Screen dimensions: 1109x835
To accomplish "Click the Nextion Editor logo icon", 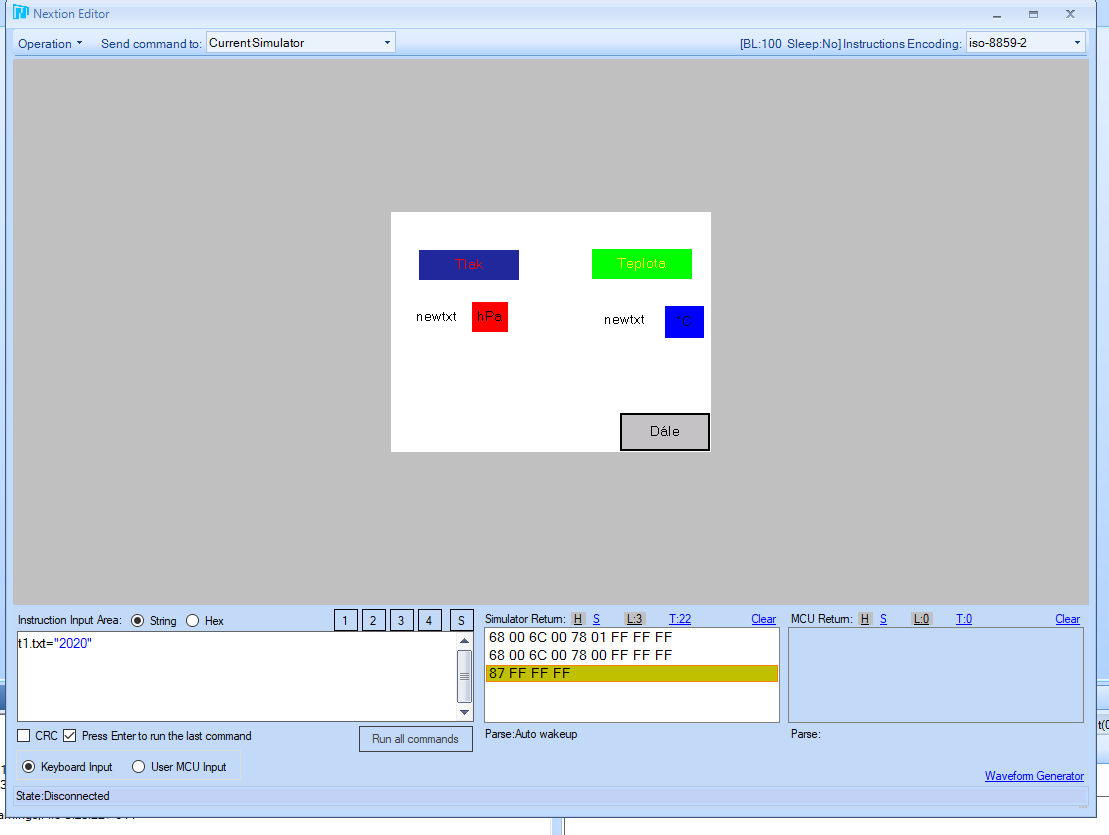I will [x=20, y=14].
